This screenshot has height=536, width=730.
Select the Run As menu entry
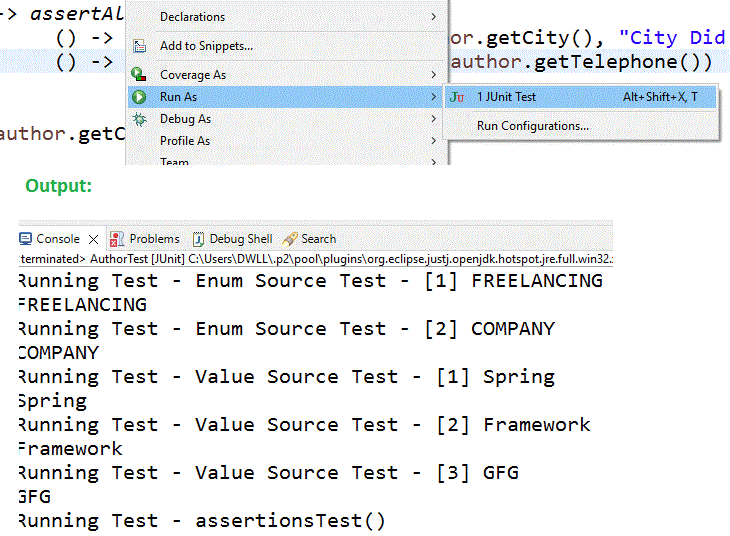285,97
